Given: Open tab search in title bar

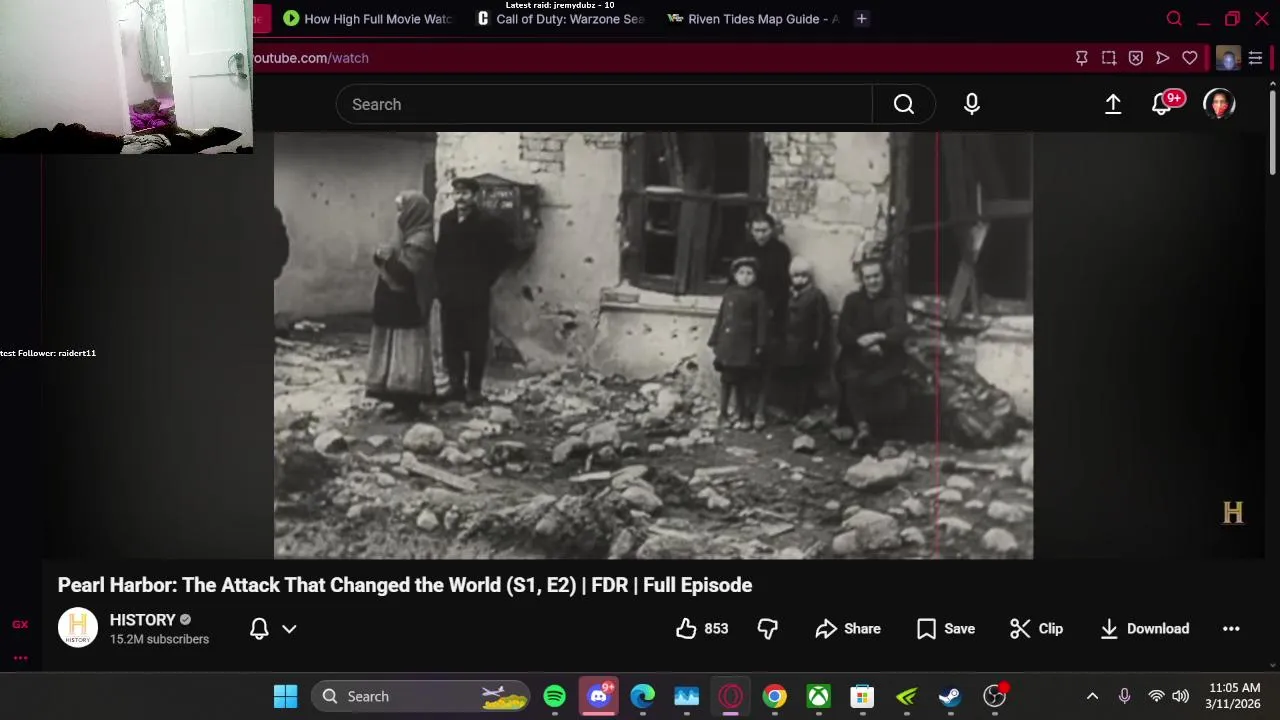Looking at the screenshot, I should [x=1174, y=19].
